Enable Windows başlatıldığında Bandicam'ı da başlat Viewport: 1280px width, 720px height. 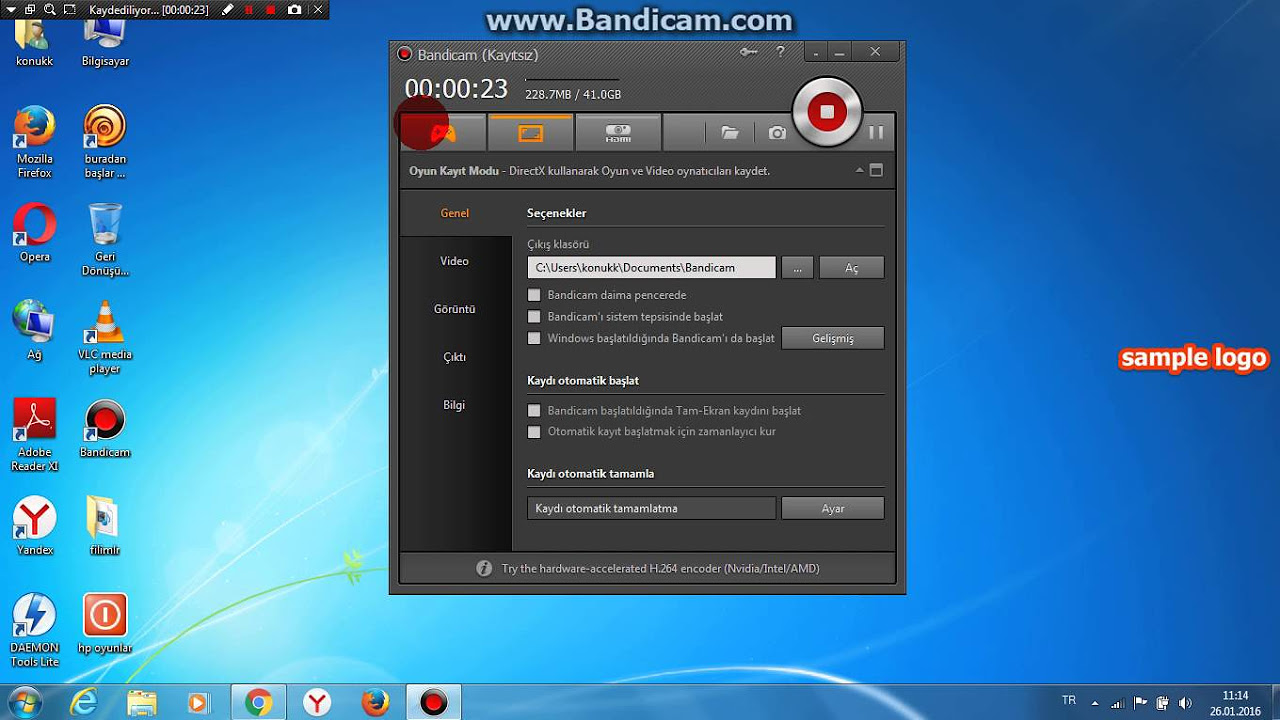(x=534, y=338)
